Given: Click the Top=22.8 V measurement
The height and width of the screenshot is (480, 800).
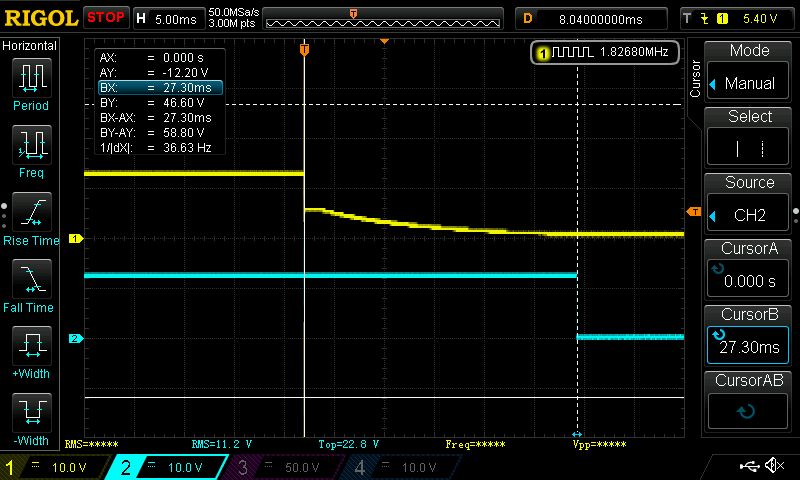Looking at the screenshot, I should [348, 444].
